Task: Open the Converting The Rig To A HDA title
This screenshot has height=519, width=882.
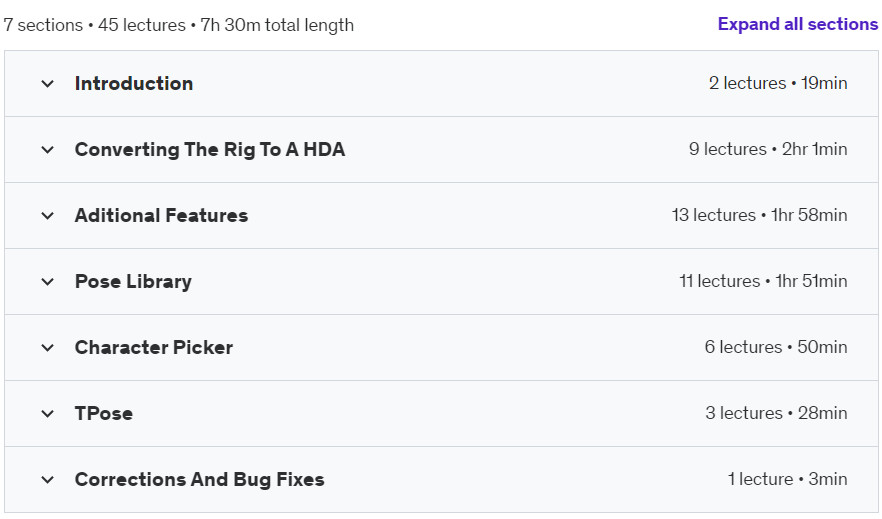Action: 210,150
